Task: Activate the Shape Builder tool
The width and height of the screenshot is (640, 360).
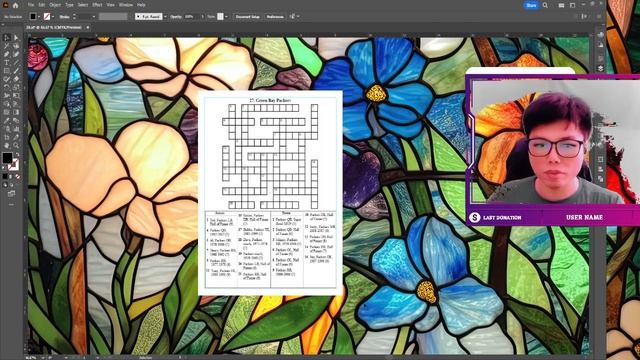Action: coord(7,104)
